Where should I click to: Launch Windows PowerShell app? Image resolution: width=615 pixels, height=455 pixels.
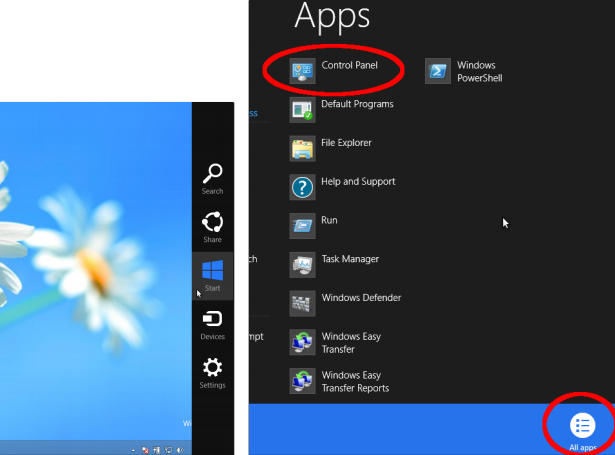(464, 71)
